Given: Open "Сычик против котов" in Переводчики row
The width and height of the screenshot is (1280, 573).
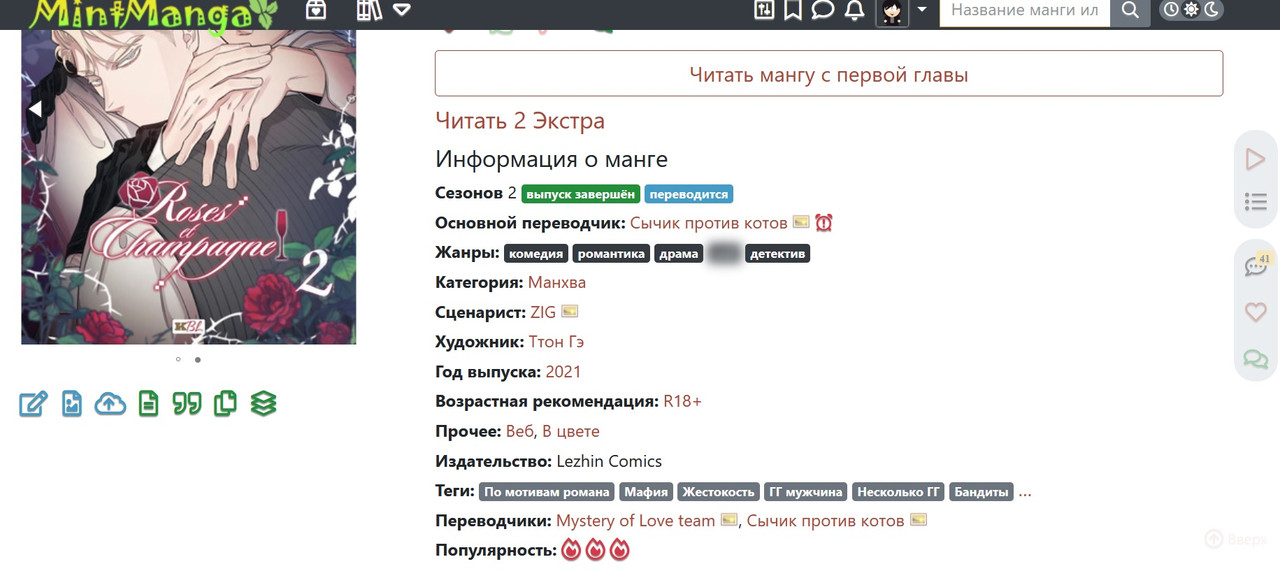Looking at the screenshot, I should 825,521.
